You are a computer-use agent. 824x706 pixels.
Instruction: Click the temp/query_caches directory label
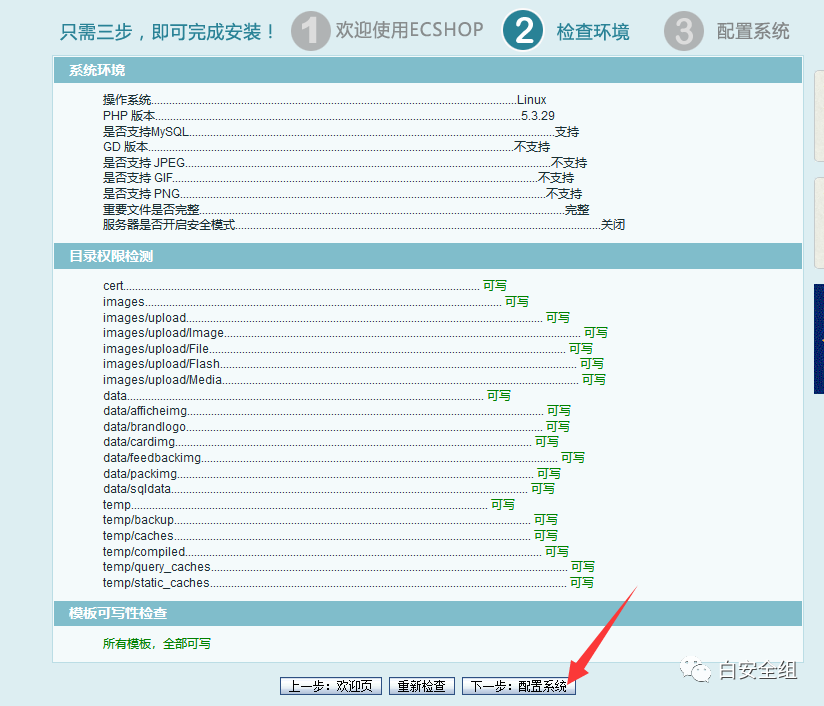click(x=157, y=566)
